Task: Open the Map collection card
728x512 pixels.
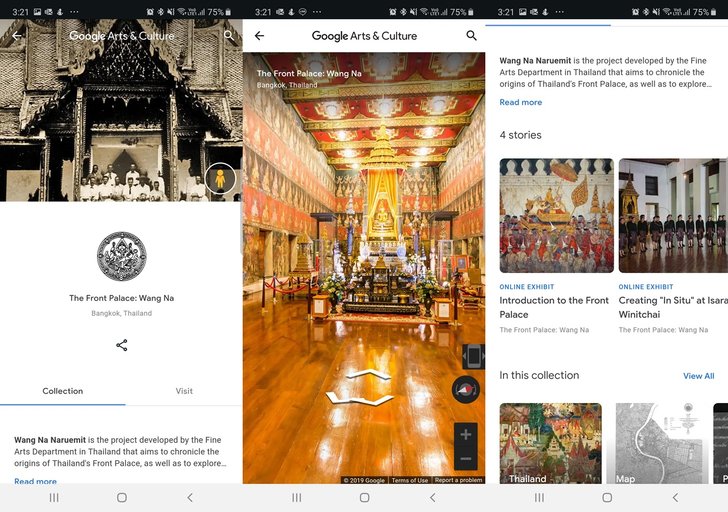Action: click(x=657, y=443)
